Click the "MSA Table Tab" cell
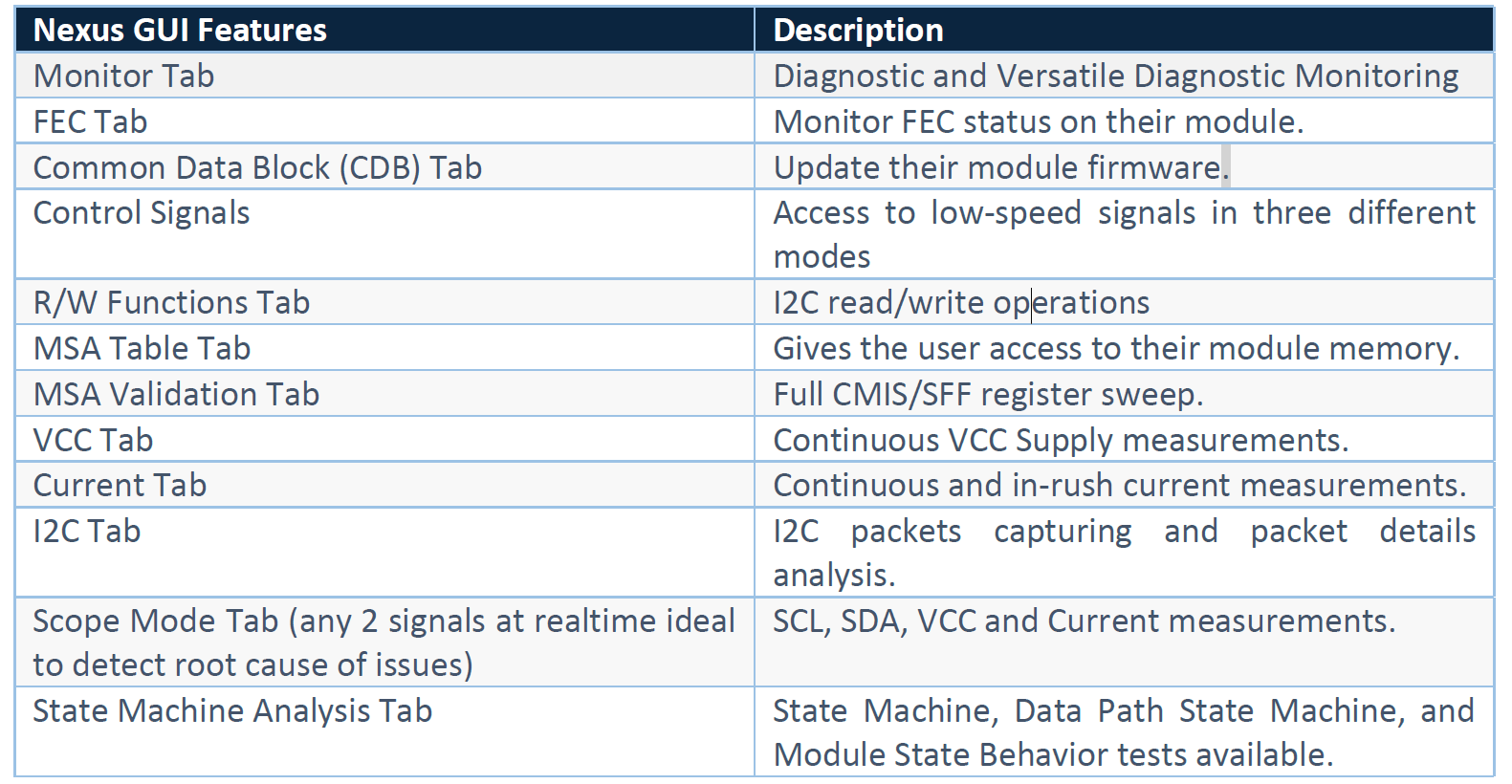Viewport: 1512px width, 784px height. click(x=142, y=349)
